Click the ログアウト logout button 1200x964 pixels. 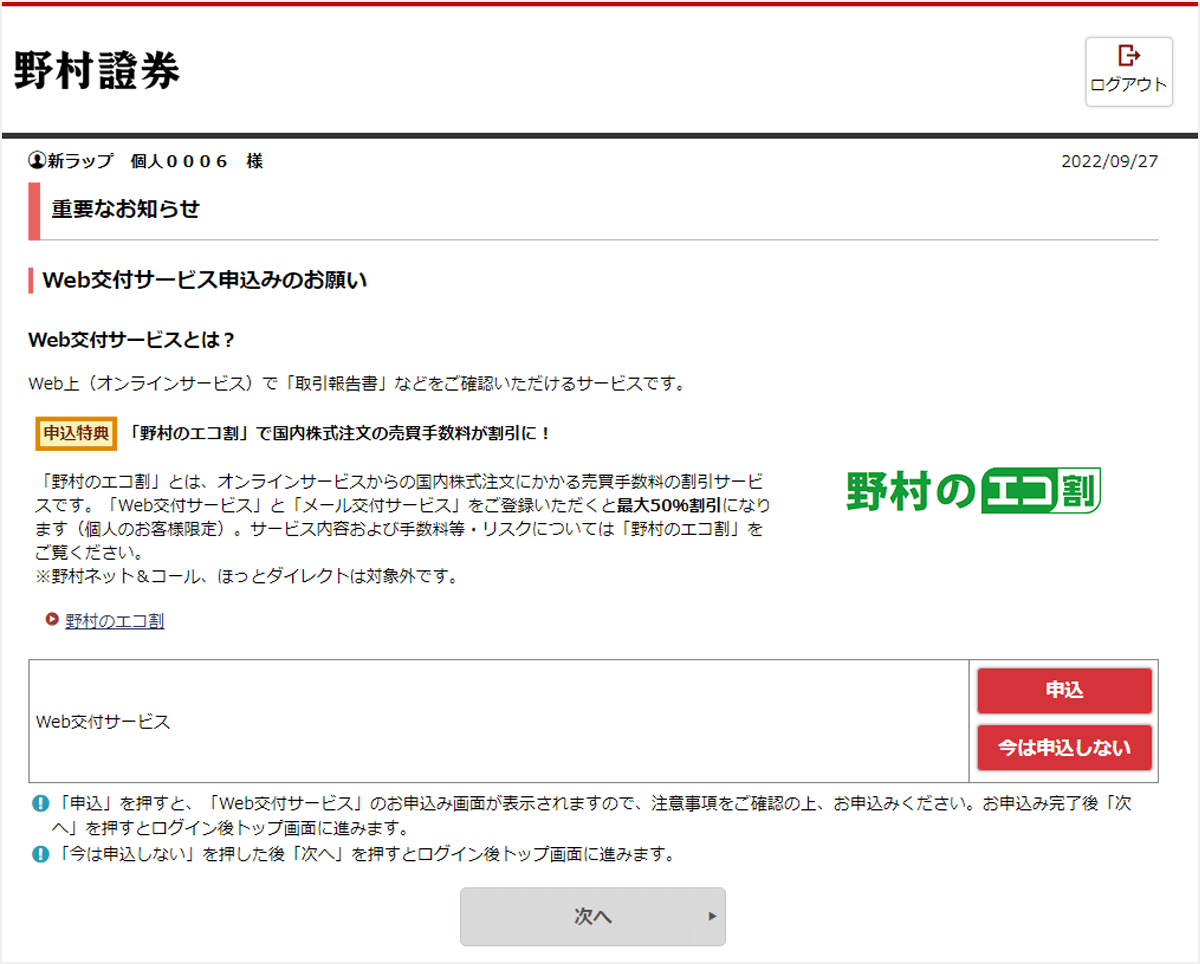coord(1129,72)
